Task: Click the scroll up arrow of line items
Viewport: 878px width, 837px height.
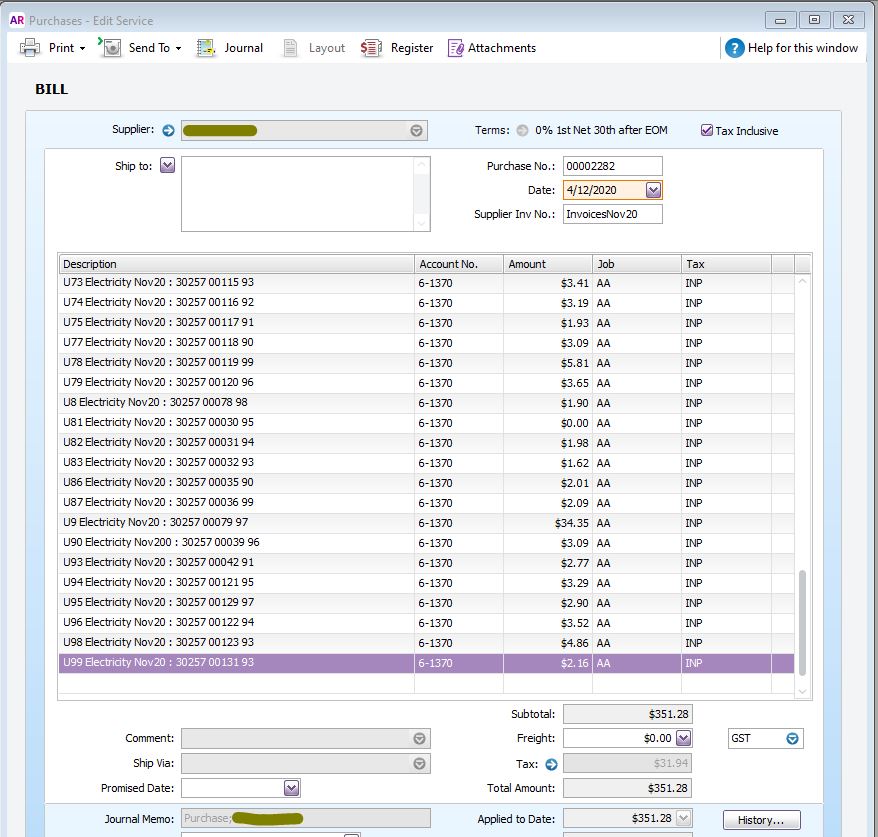Action: [x=802, y=281]
